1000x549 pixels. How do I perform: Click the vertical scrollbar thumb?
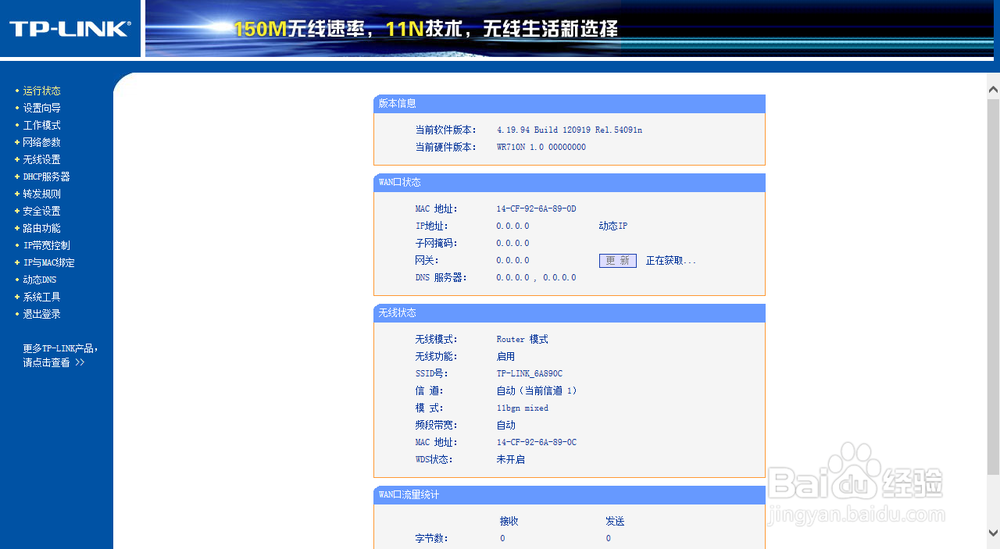(x=993, y=286)
